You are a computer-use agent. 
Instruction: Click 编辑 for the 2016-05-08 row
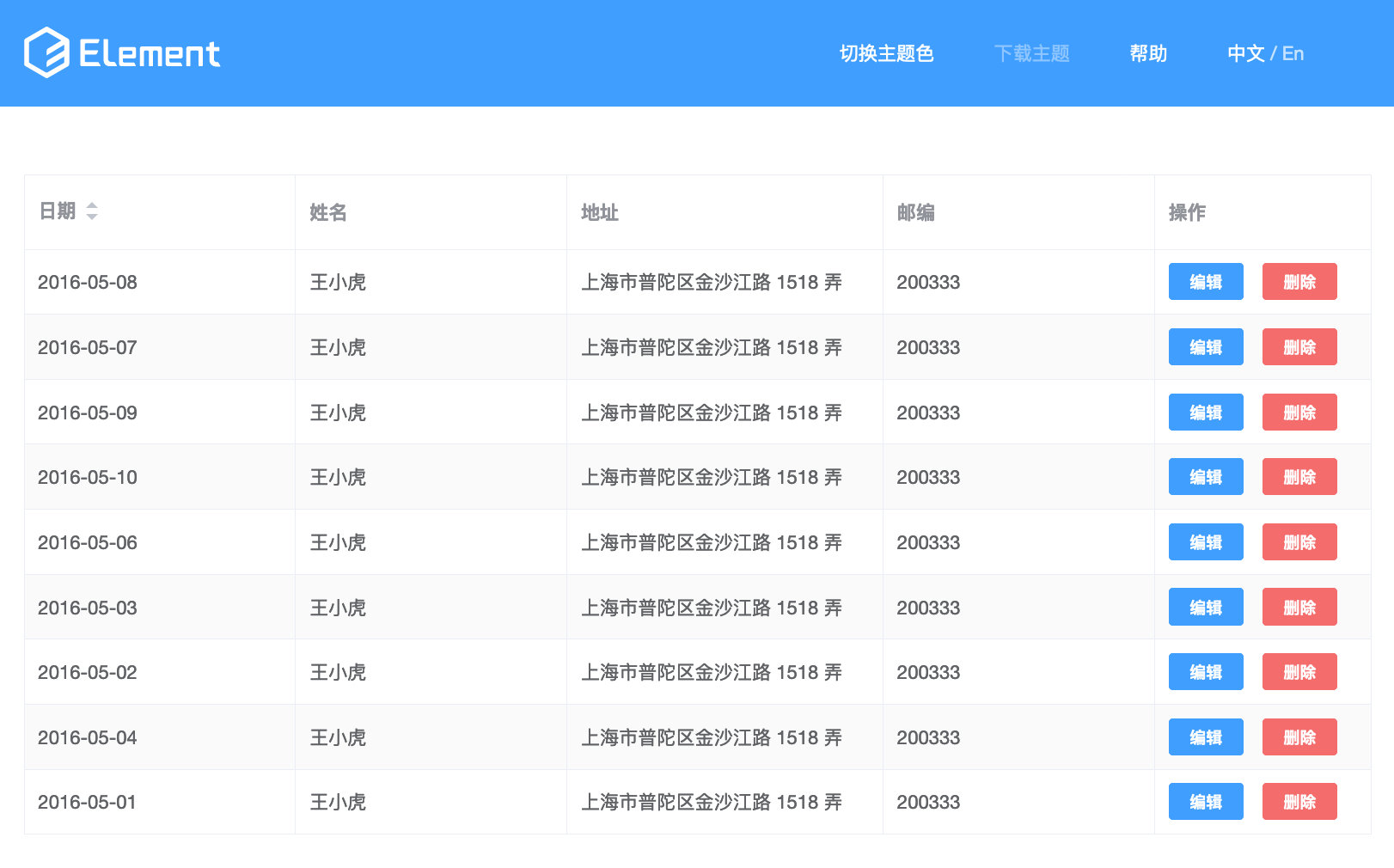click(1205, 281)
